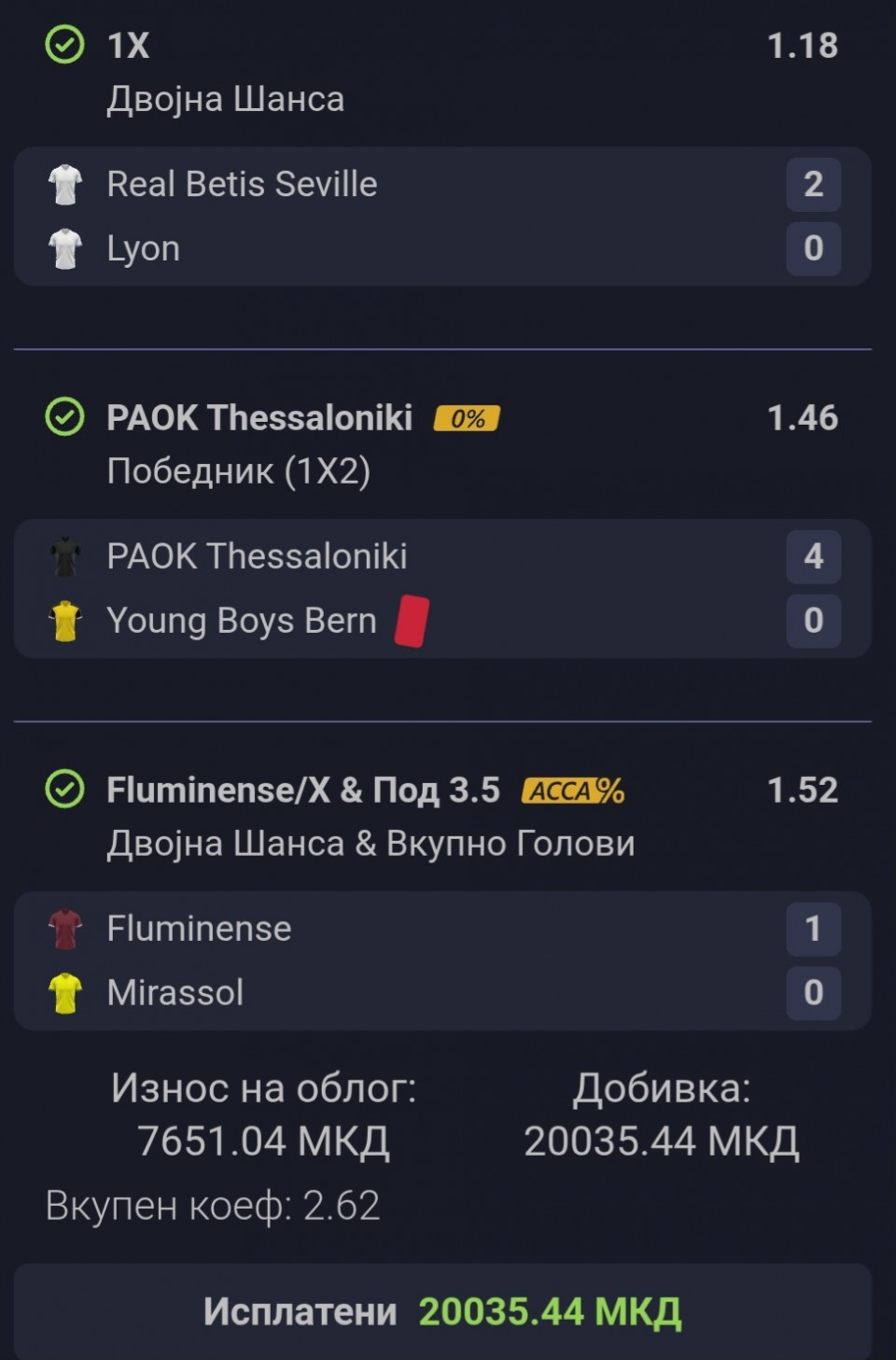Select the 1.46 odds for PAOK
Viewport: 896px width, 1360px height.
802,417
